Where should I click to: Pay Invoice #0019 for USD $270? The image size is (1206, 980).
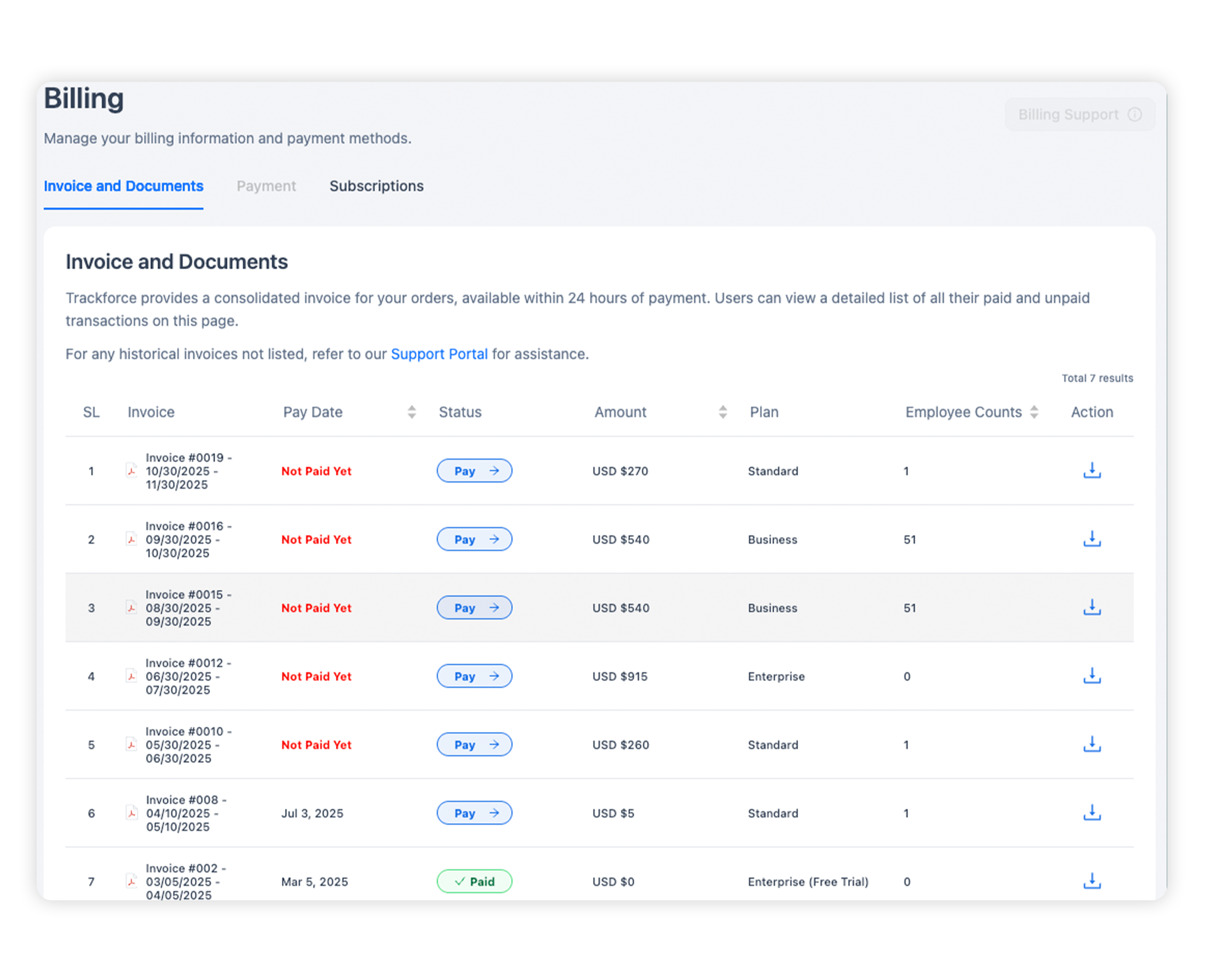point(474,471)
